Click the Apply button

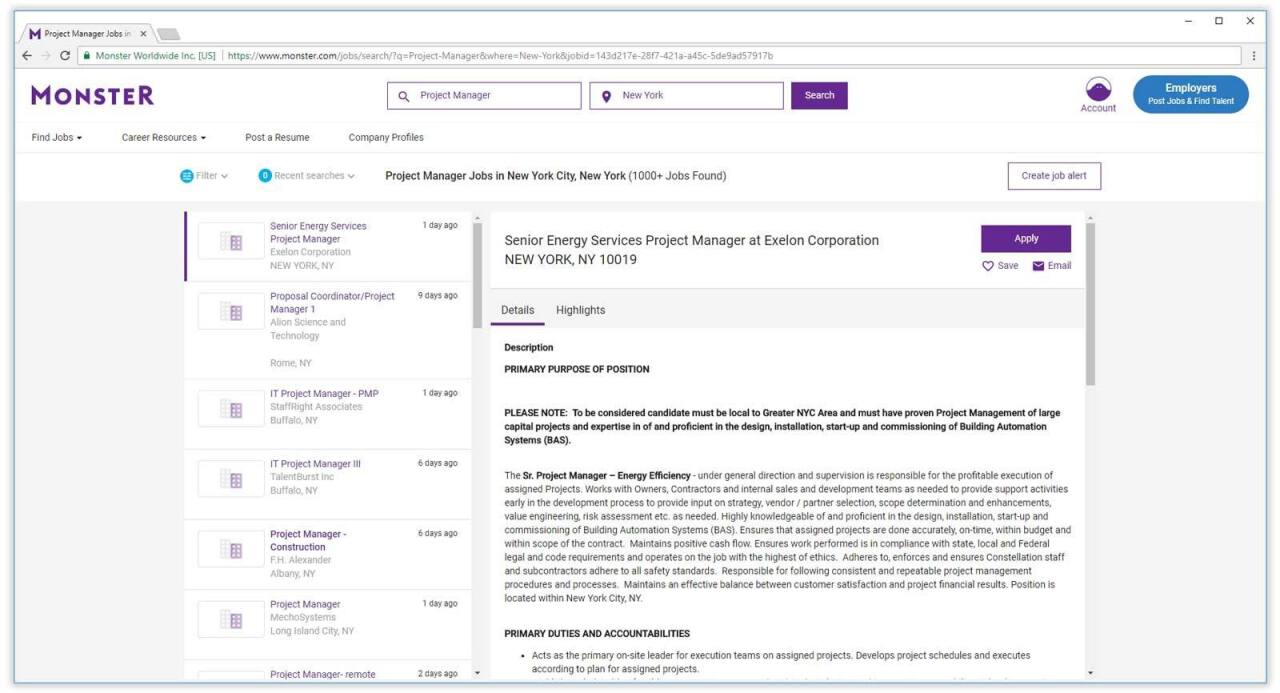[1026, 239]
